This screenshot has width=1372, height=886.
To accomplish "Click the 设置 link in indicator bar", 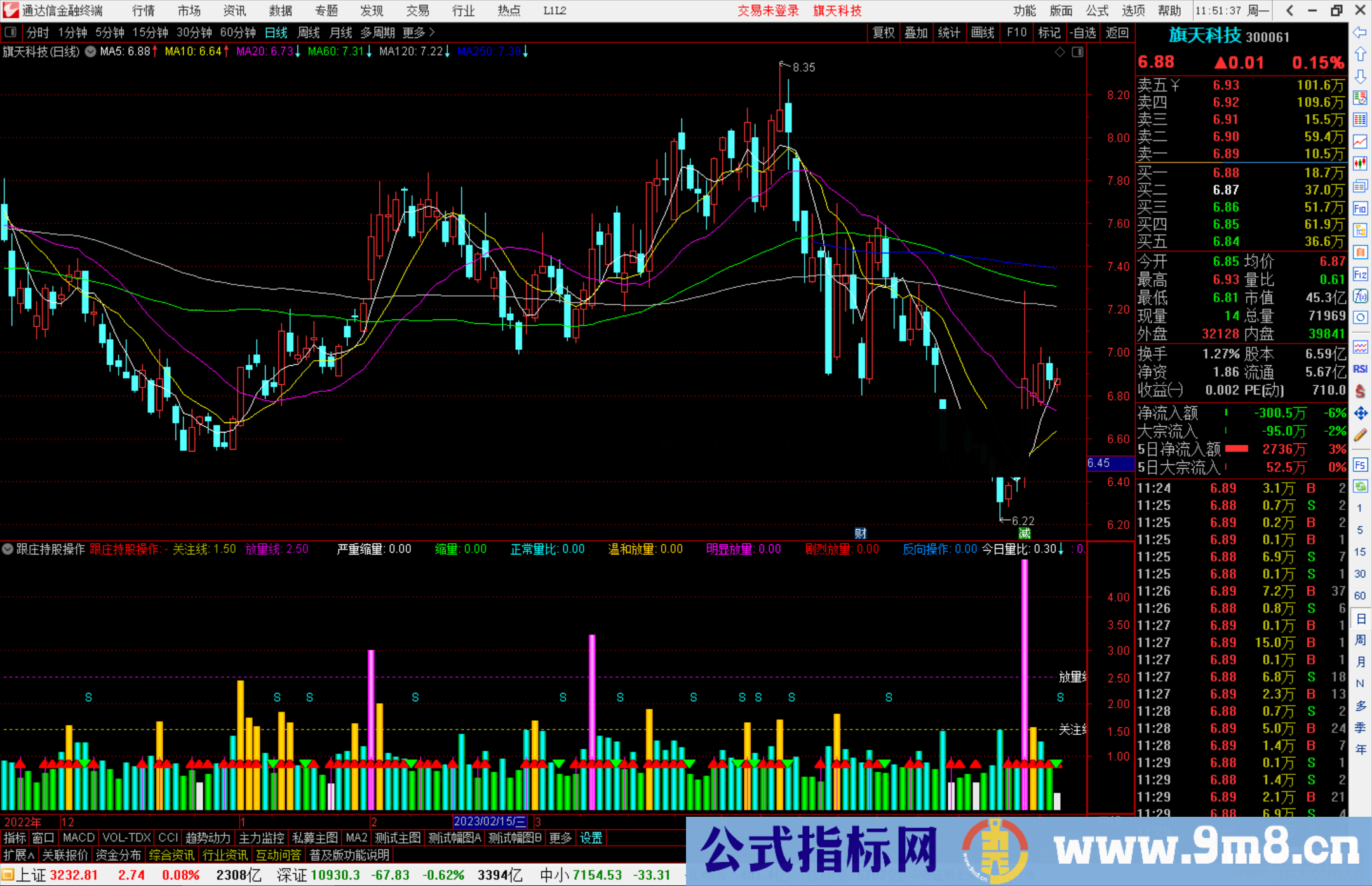I will point(591,838).
